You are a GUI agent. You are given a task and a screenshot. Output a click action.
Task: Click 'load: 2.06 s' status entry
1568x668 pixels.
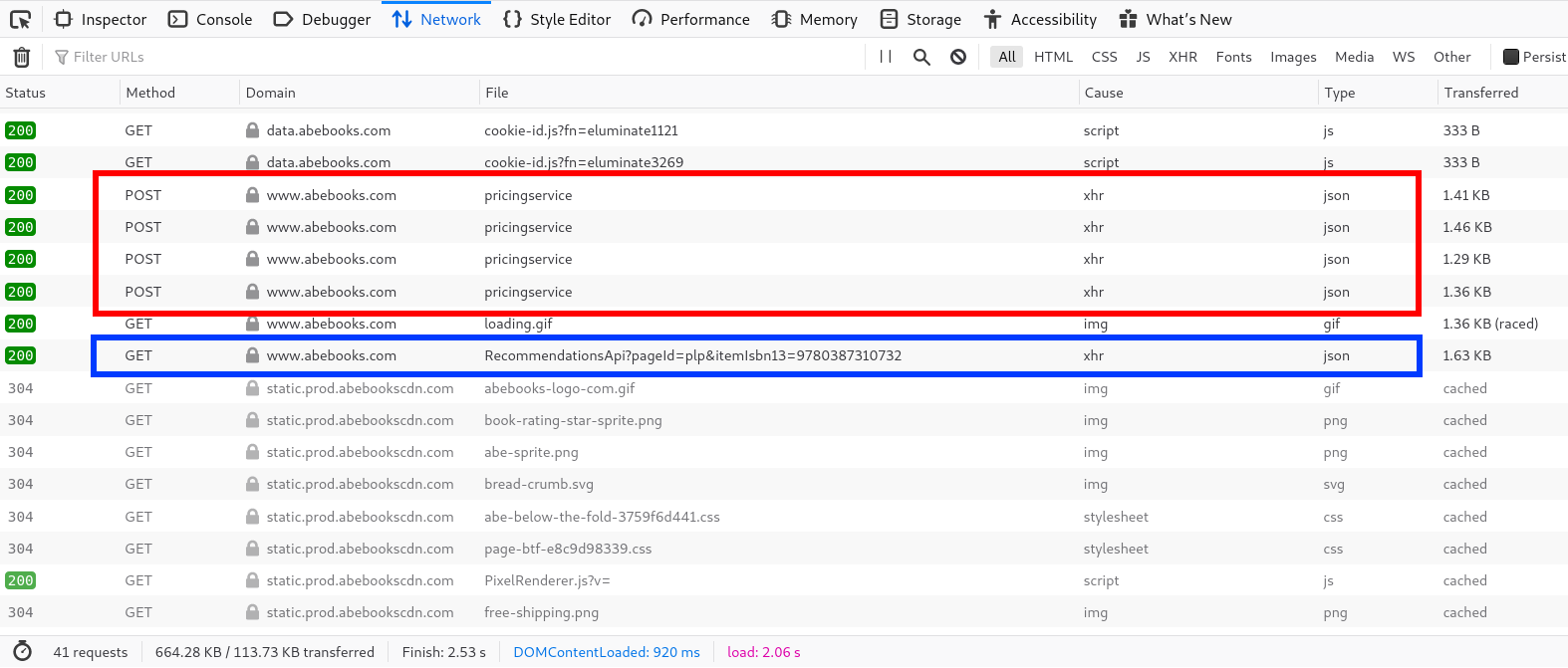(764, 652)
